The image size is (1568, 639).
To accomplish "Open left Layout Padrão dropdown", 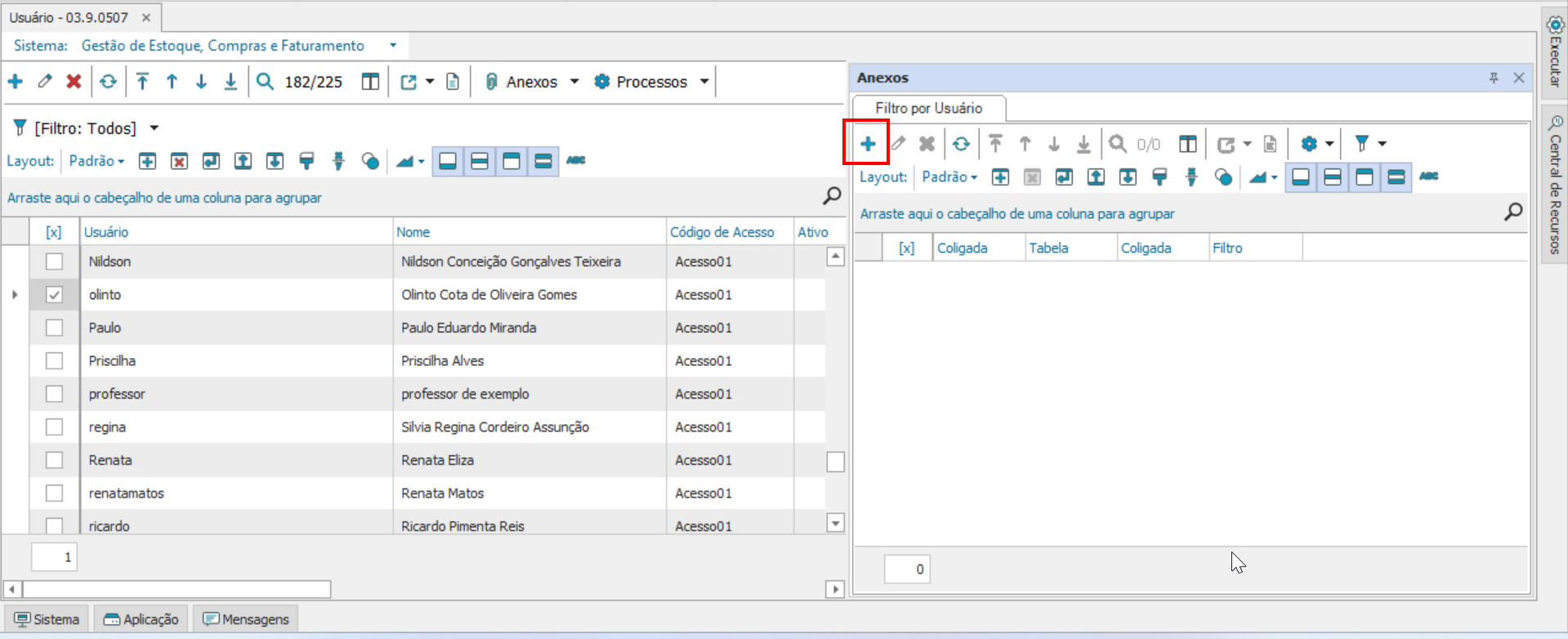I will click(96, 161).
